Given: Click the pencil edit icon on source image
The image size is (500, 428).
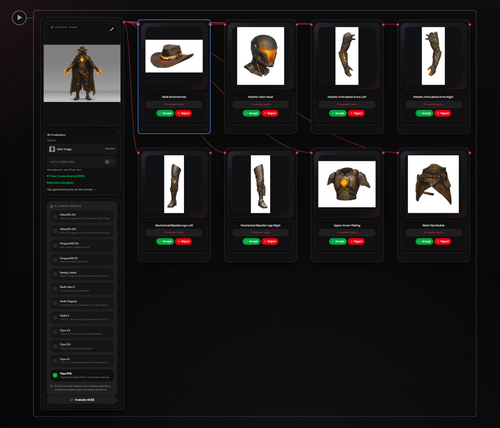Looking at the screenshot, I should [112, 29].
